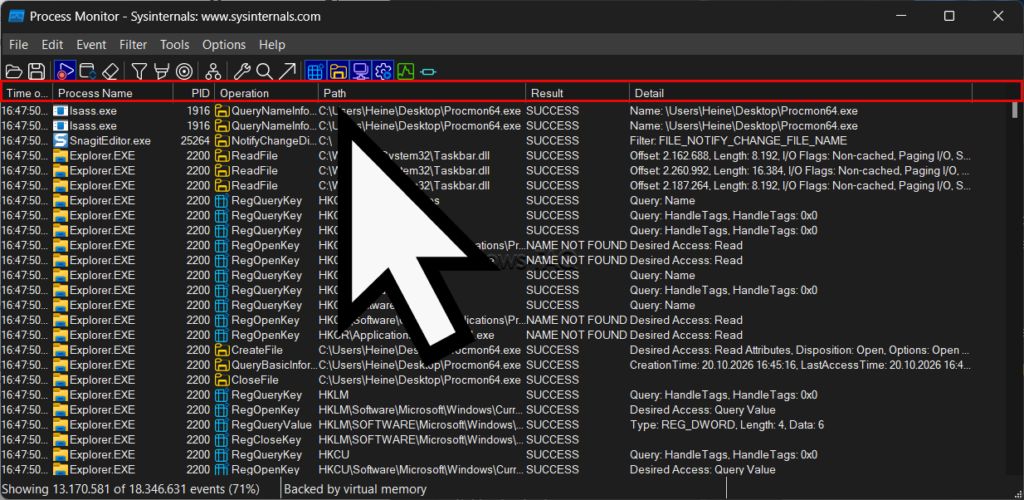Show the Process Tree icon

click(x=213, y=71)
